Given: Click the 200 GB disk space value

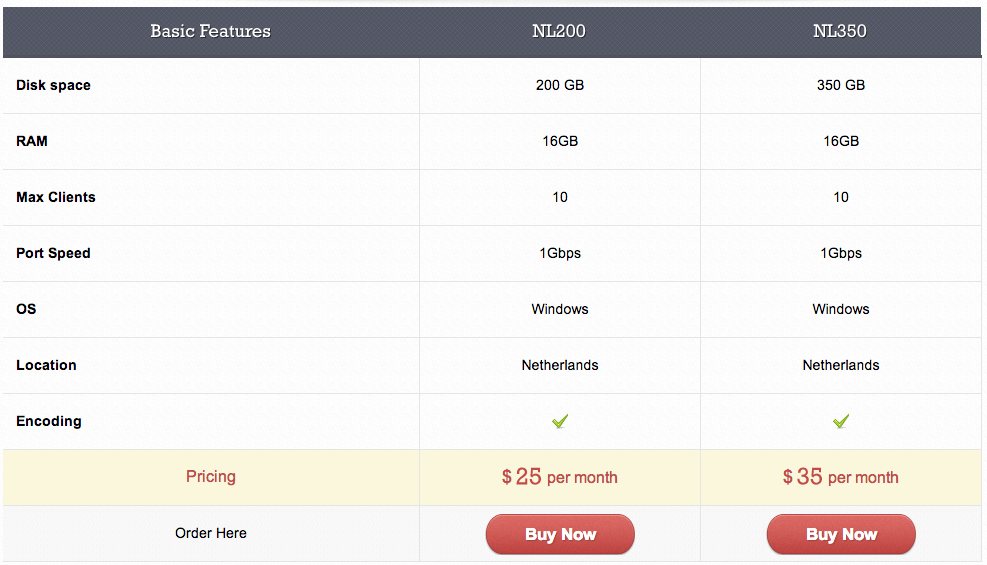Looking at the screenshot, I should coord(560,85).
